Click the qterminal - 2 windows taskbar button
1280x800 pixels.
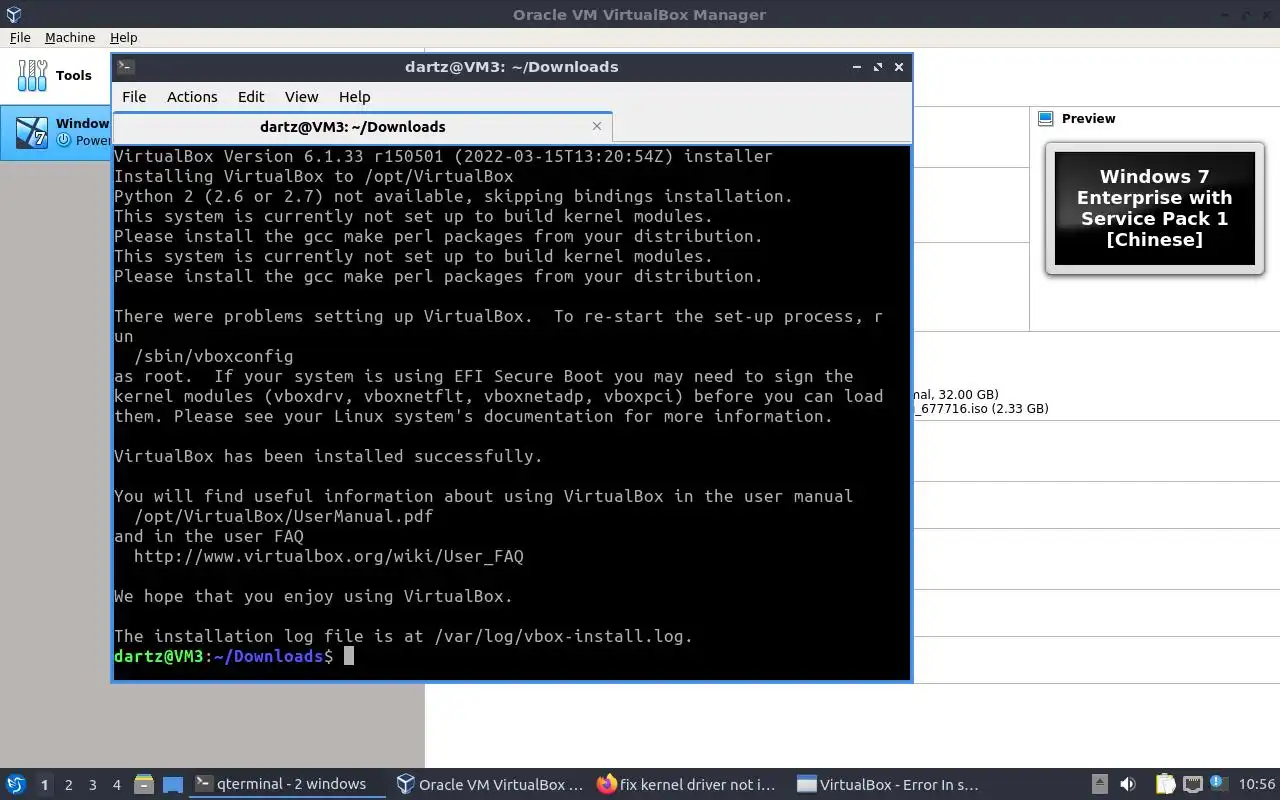[288, 784]
